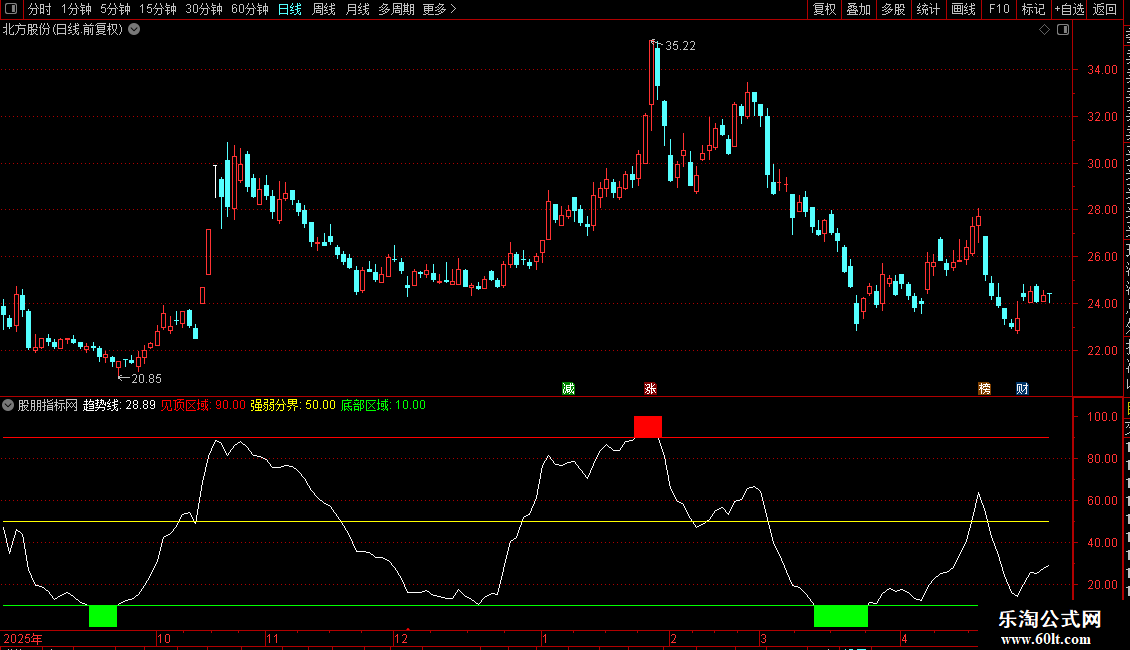Switch to 周线 weekly chart
Screen dimensions: 1130x650
click(x=324, y=9)
